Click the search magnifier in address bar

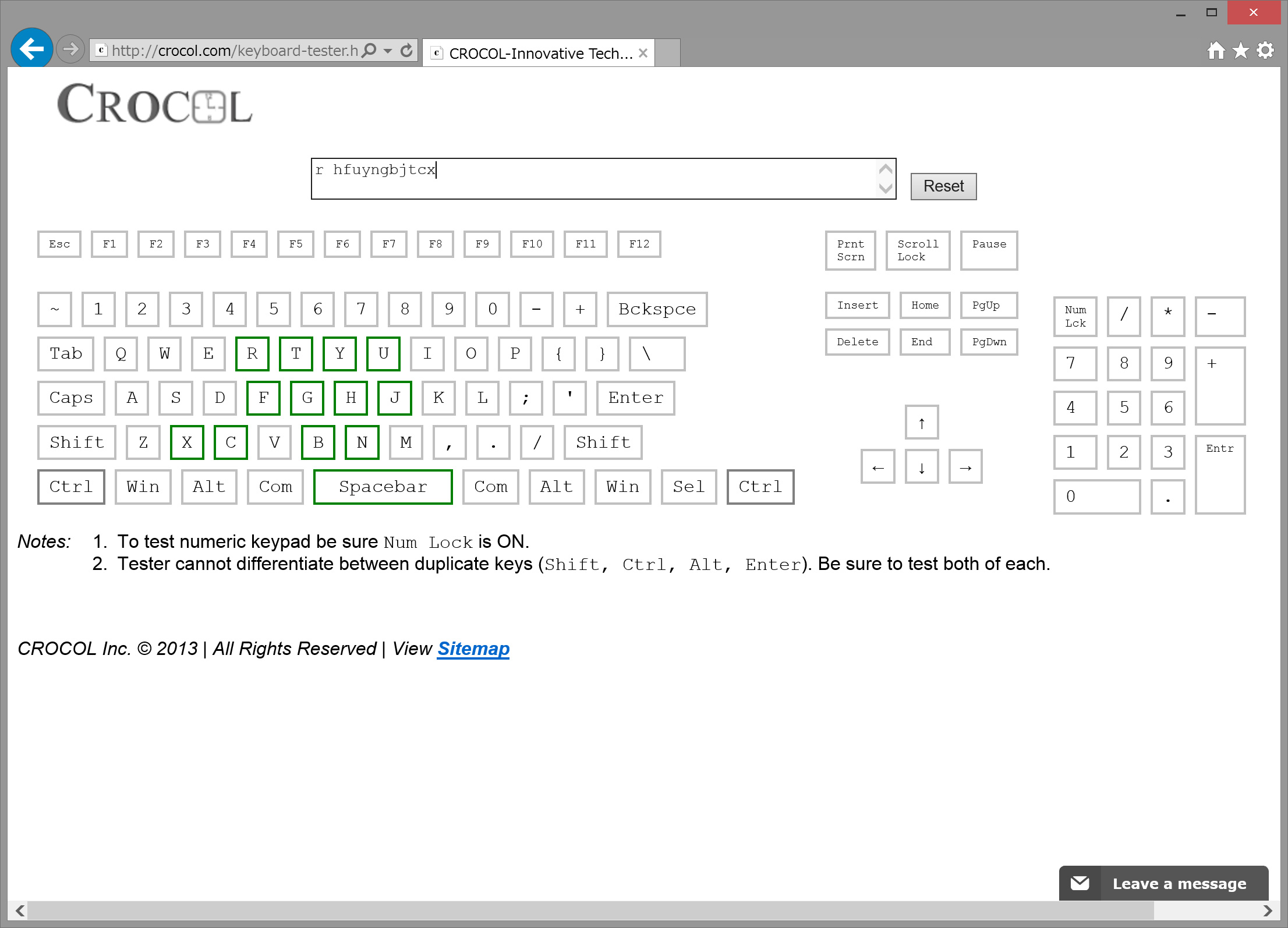[x=369, y=51]
